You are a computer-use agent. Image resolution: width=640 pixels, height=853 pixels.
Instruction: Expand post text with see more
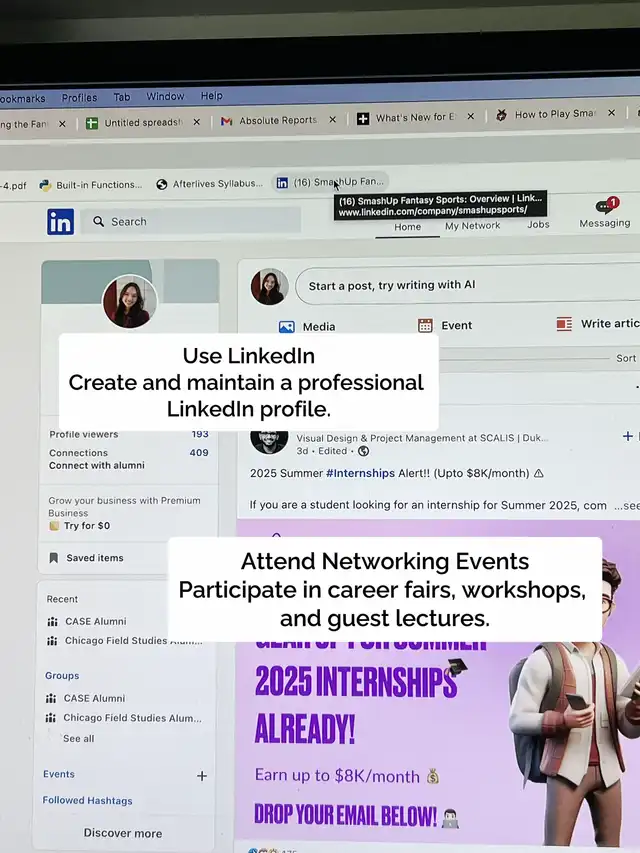[x=626, y=506]
